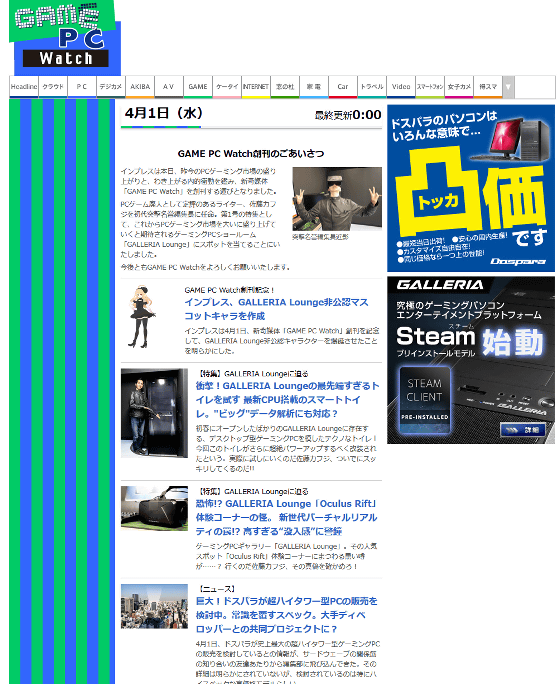Screen dimensions: 560x684
Task: Open the Video nav tab
Action: click(401, 87)
